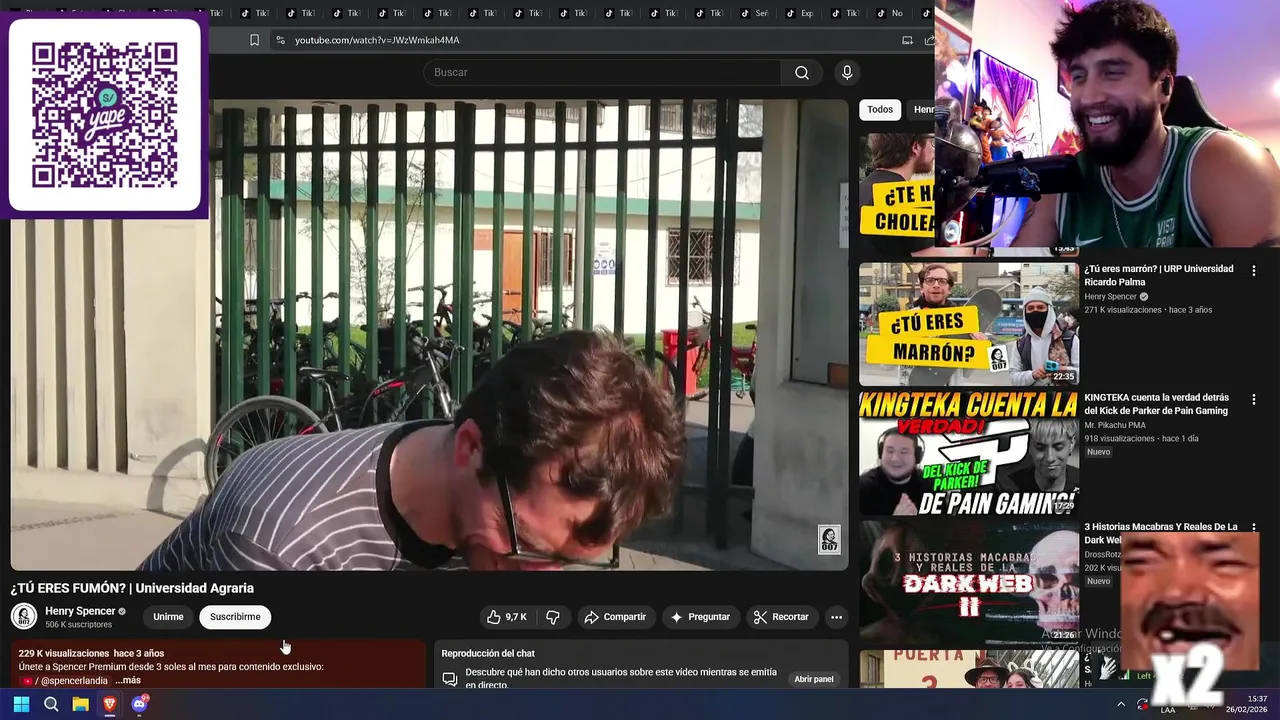Switch to the 'No' browser tab

[x=888, y=13]
